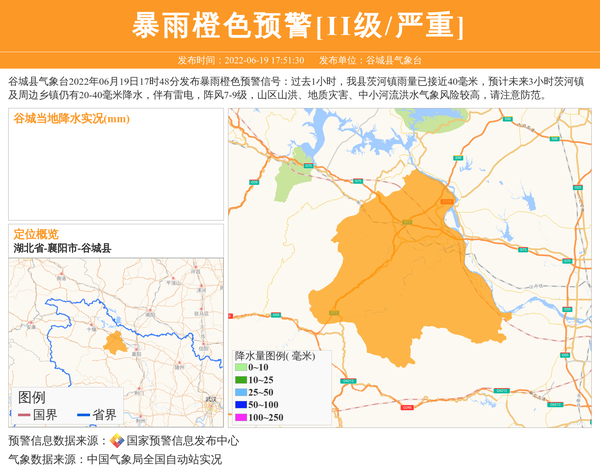The image size is (600, 471).
Task: Select the magenta 100~250 rainfall swatch
Action: click(x=240, y=417)
